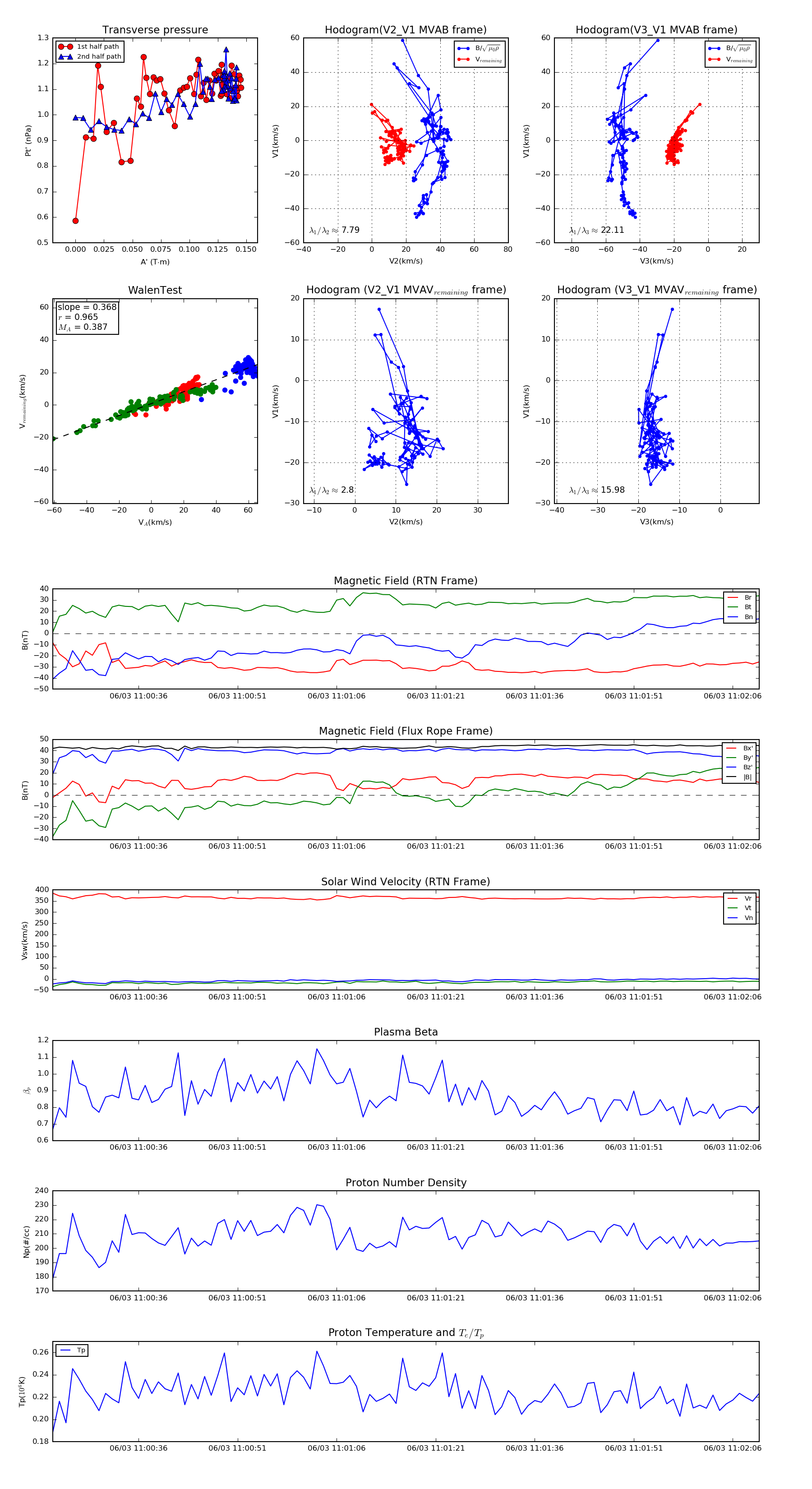Click the "Proton Number Density" title
Image resolution: width=812 pixels, height=1489 pixels.
pos(406,1183)
